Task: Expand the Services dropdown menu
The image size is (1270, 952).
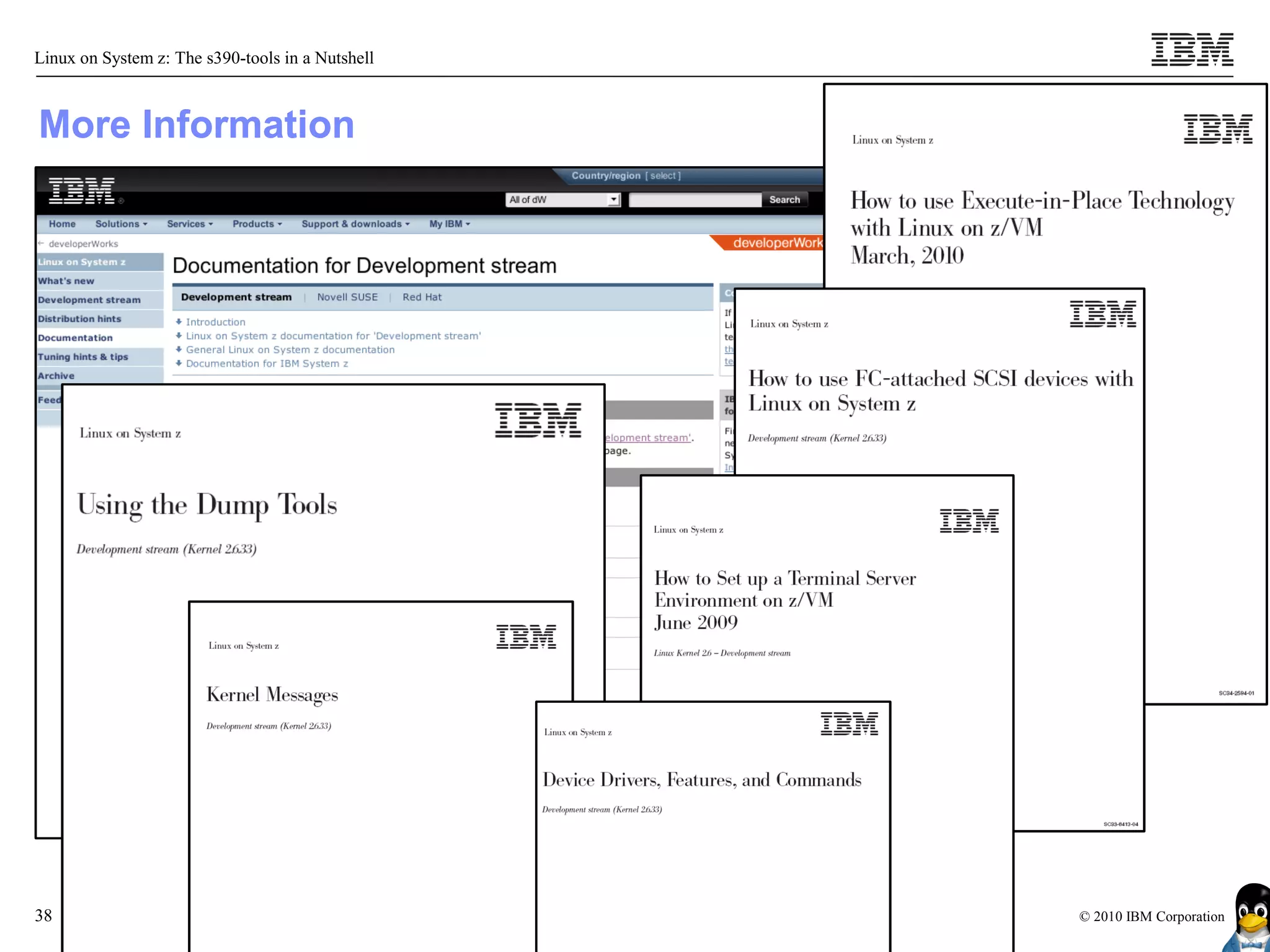Action: click(190, 224)
